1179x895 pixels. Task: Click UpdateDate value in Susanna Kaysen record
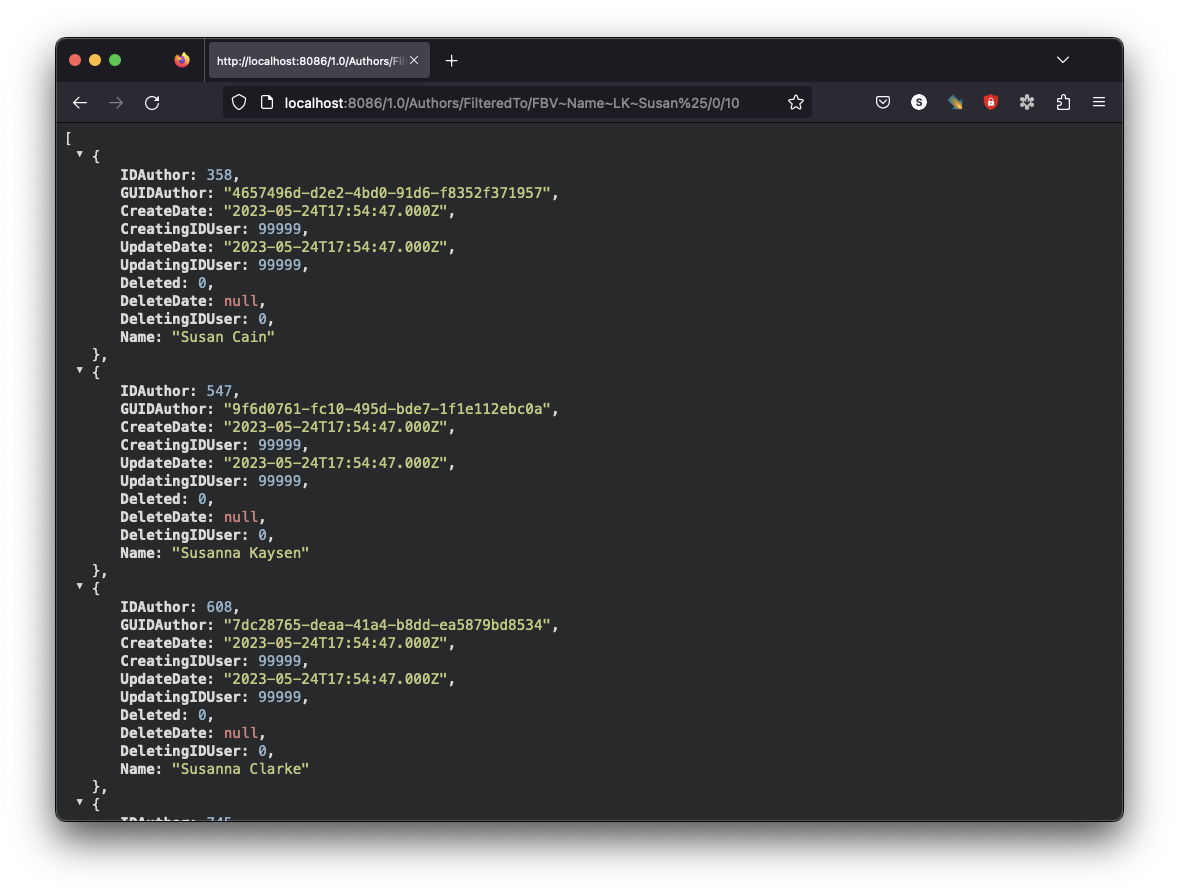[x=335, y=463]
